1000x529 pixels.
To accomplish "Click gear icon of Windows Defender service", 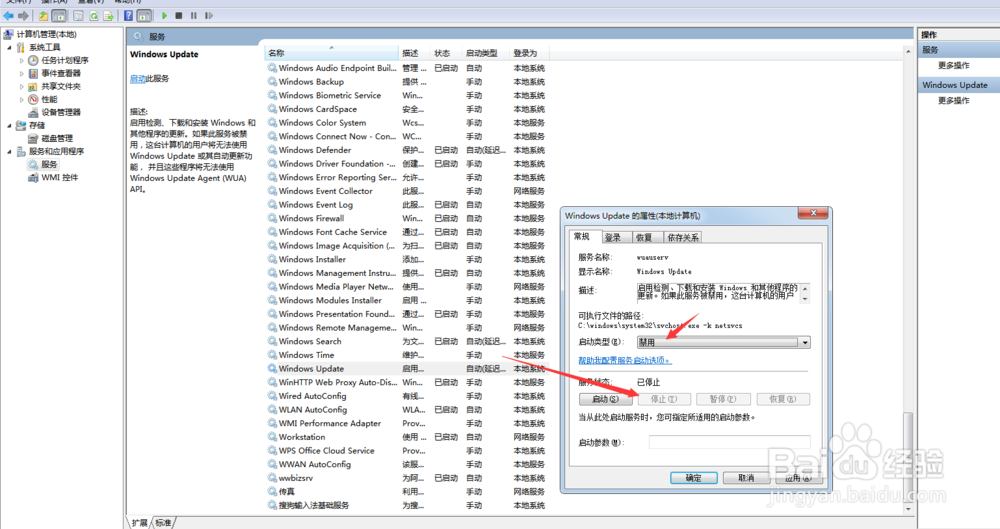I will click(x=272, y=150).
